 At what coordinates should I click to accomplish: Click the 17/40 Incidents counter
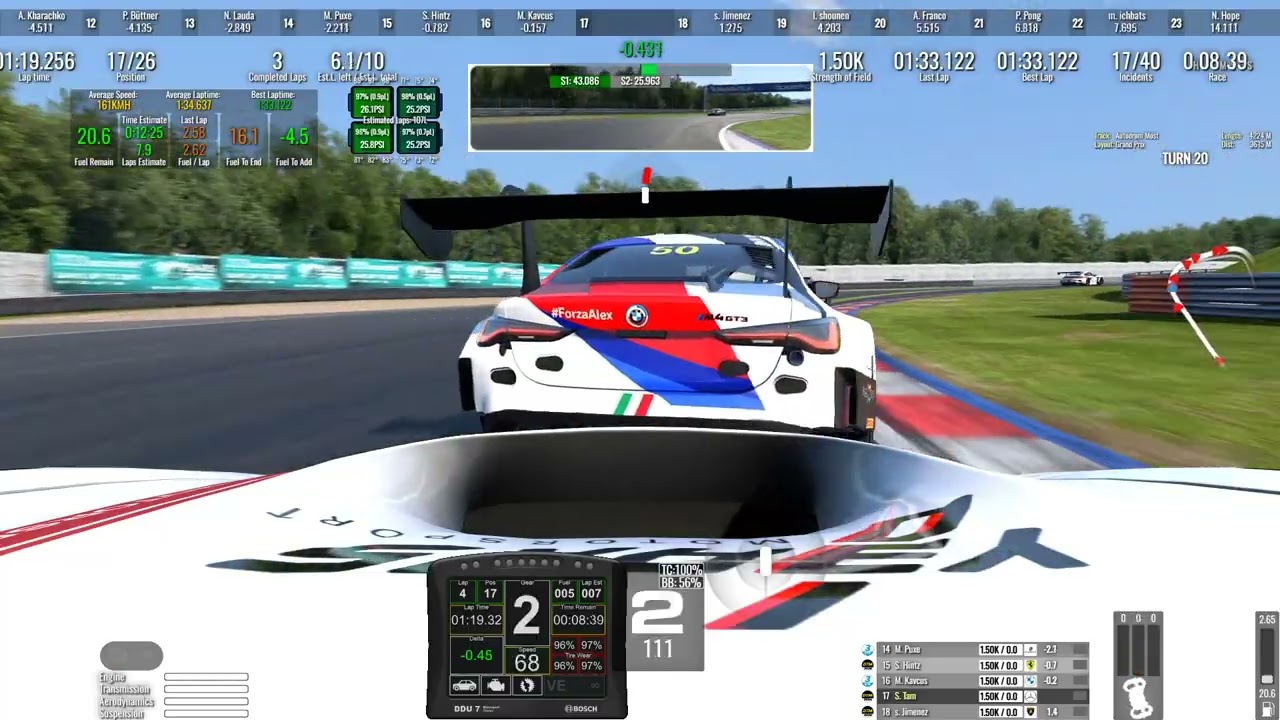coord(1136,61)
